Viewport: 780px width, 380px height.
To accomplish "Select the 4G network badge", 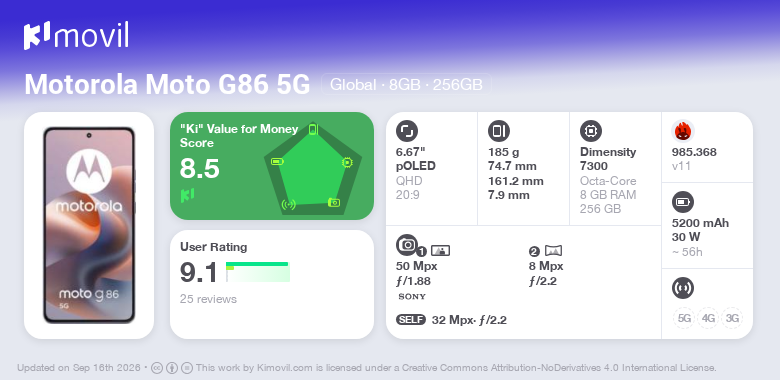I will (708, 318).
